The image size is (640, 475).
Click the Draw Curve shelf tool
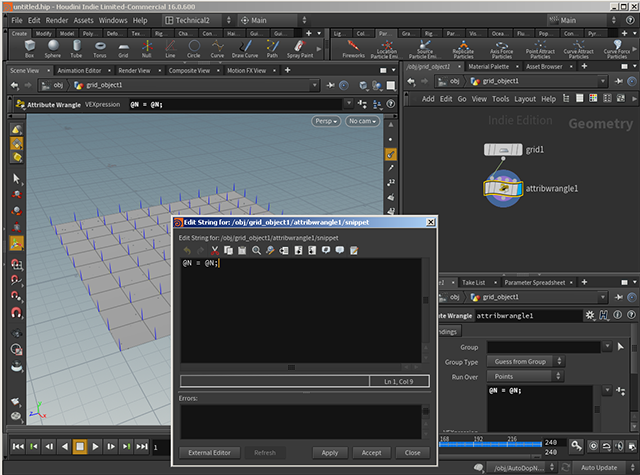click(245, 49)
